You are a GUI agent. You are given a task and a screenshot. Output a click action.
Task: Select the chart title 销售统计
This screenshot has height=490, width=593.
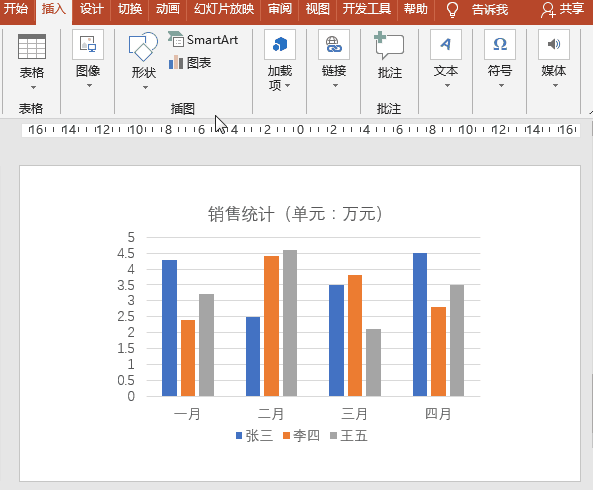[x=295, y=214]
